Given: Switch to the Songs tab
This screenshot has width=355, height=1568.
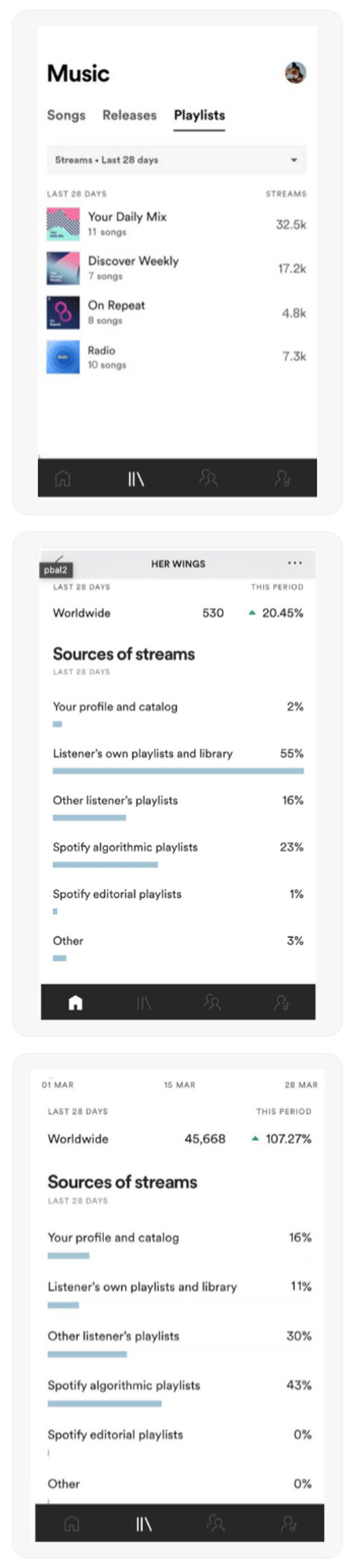Looking at the screenshot, I should [x=66, y=115].
